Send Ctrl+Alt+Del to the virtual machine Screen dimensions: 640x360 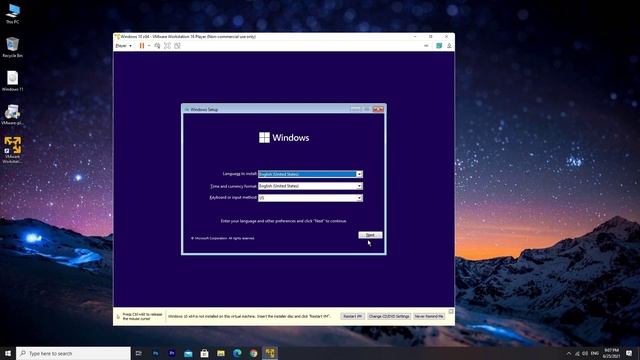[157, 46]
